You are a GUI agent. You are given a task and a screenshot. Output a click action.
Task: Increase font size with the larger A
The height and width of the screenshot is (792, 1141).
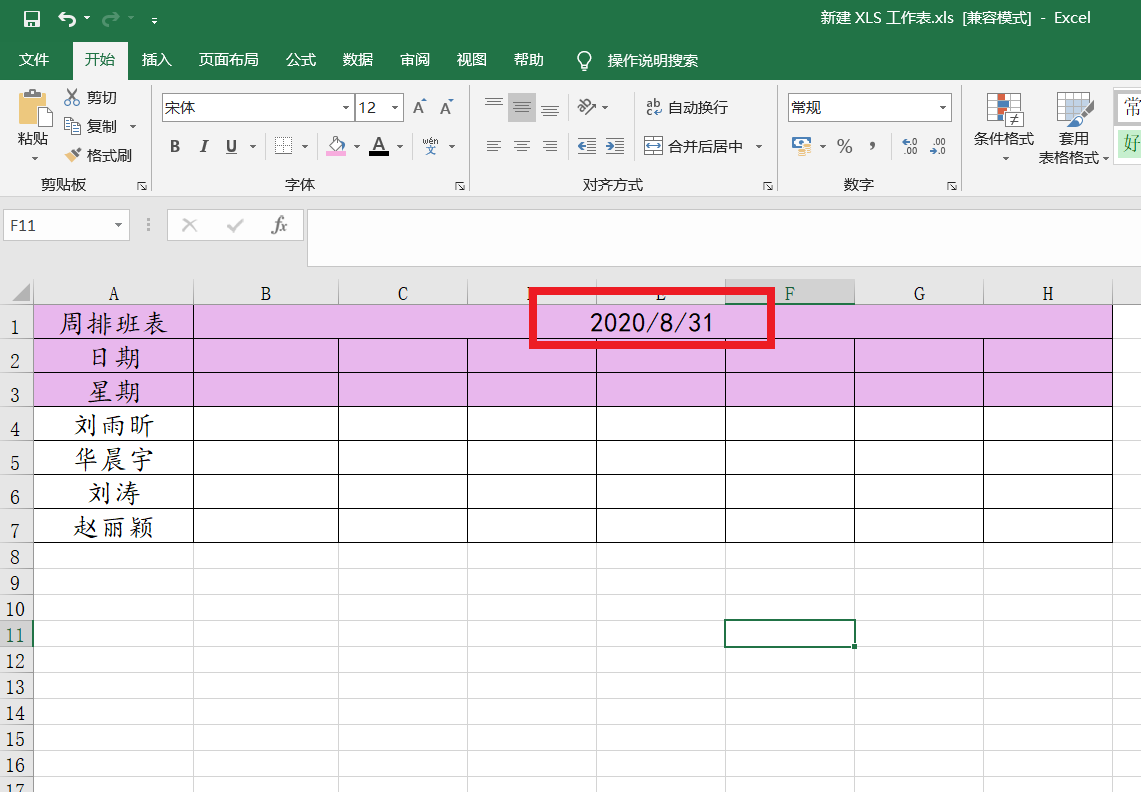(x=419, y=108)
